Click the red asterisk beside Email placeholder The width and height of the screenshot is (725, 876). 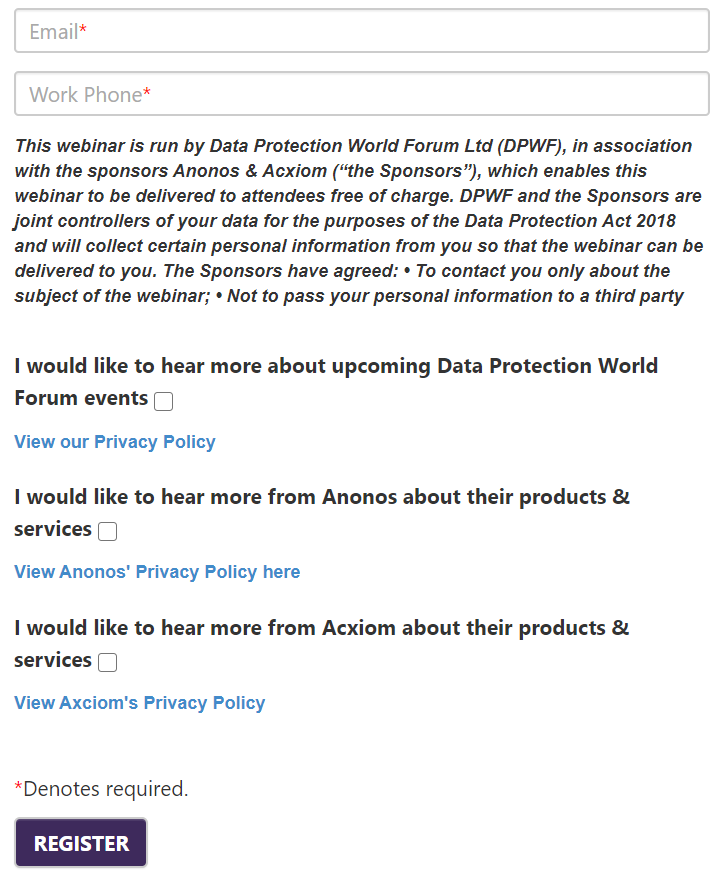point(83,30)
